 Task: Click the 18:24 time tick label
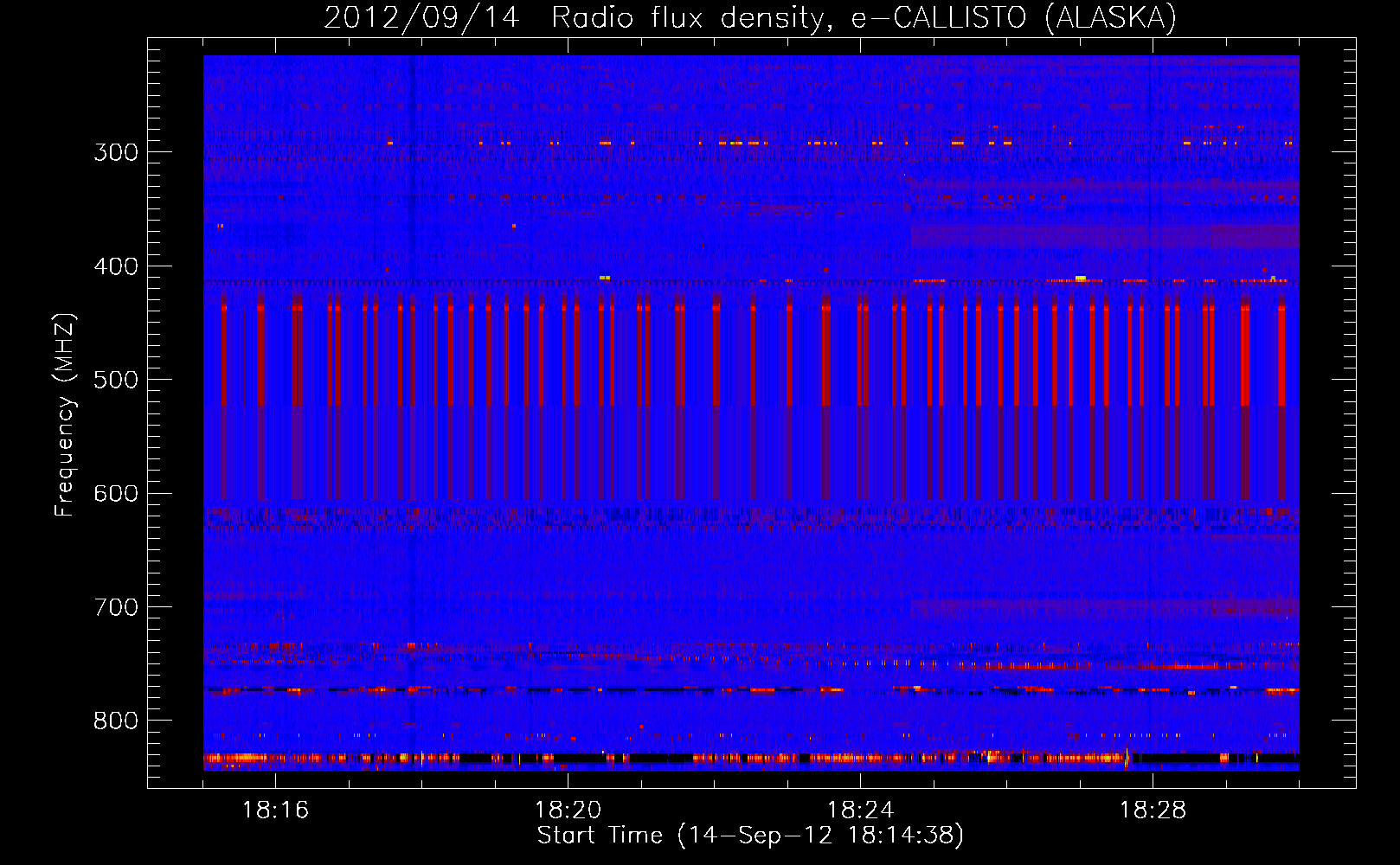click(x=860, y=811)
